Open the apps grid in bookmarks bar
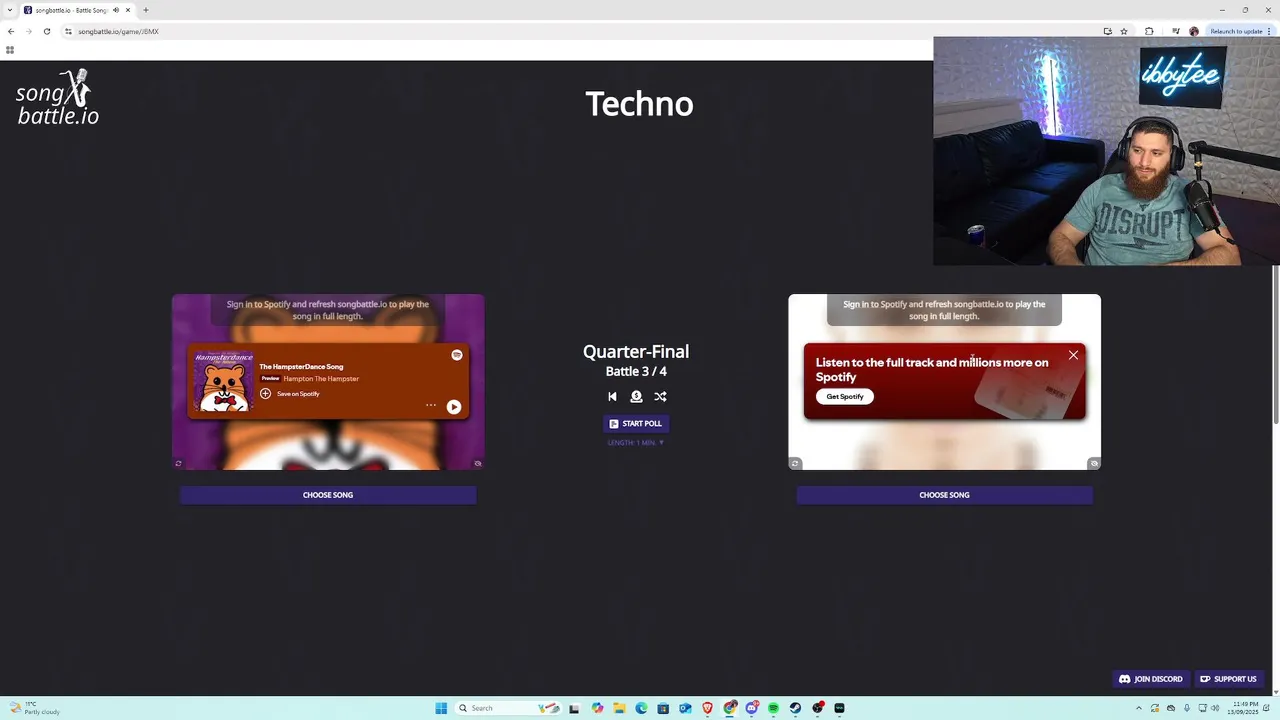This screenshot has width=1280, height=720. [10, 49]
